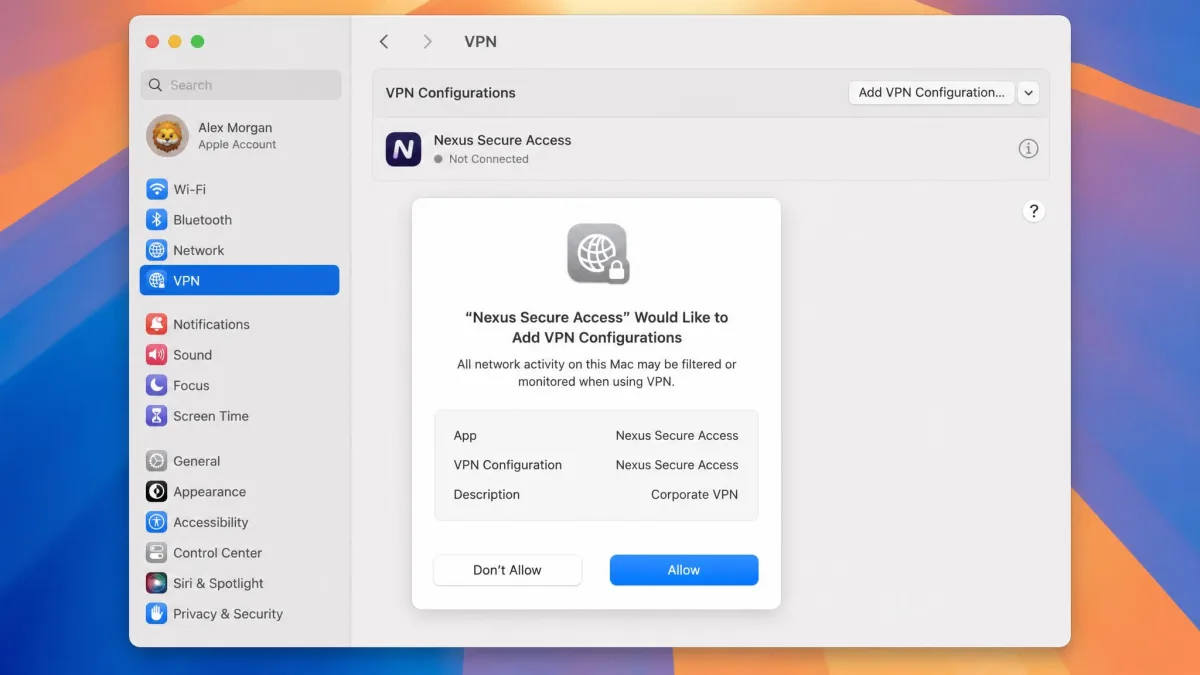Image resolution: width=1200 pixels, height=675 pixels.
Task: Click the Screen Time label
Action: (211, 416)
